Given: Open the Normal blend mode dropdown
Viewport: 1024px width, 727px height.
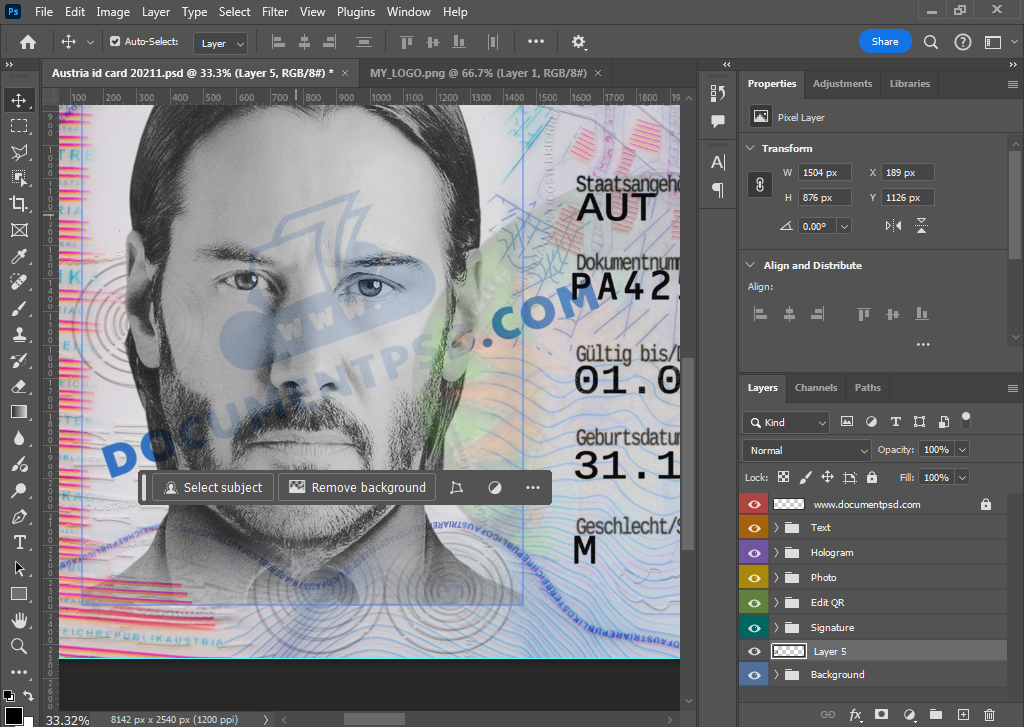Looking at the screenshot, I should [807, 450].
